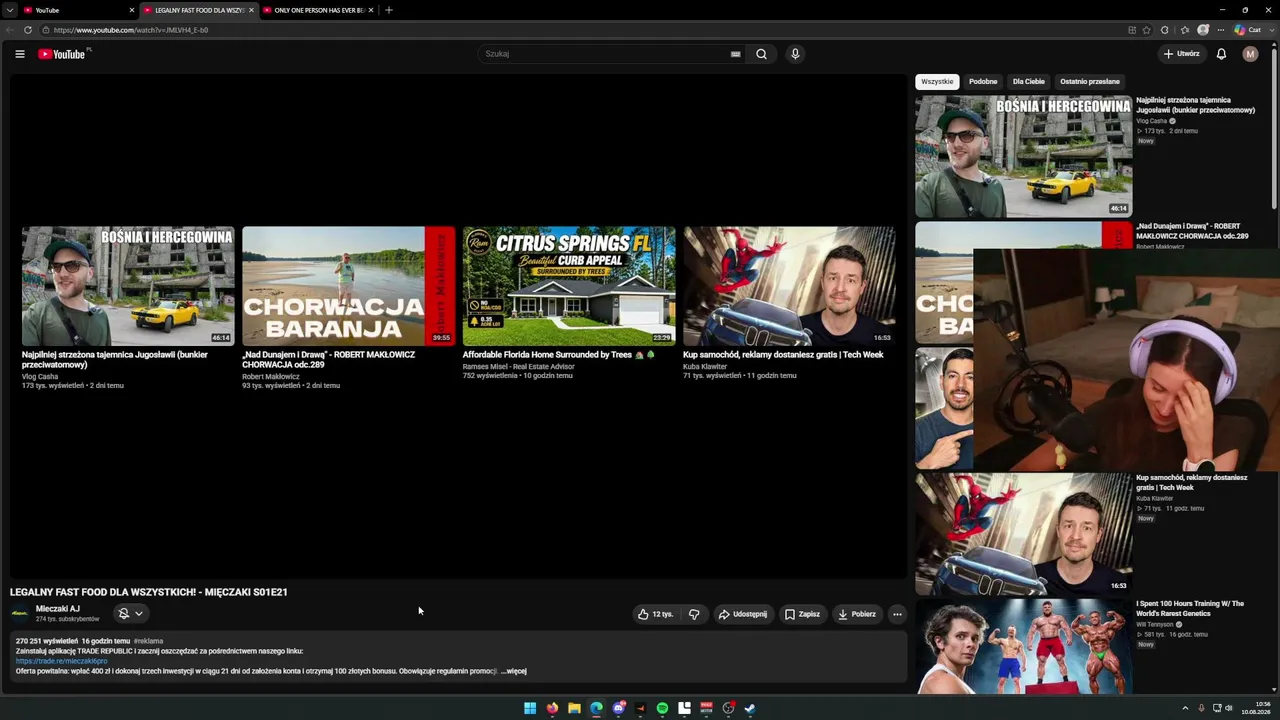Save video with Zapisz button

pyautogui.click(x=802, y=614)
